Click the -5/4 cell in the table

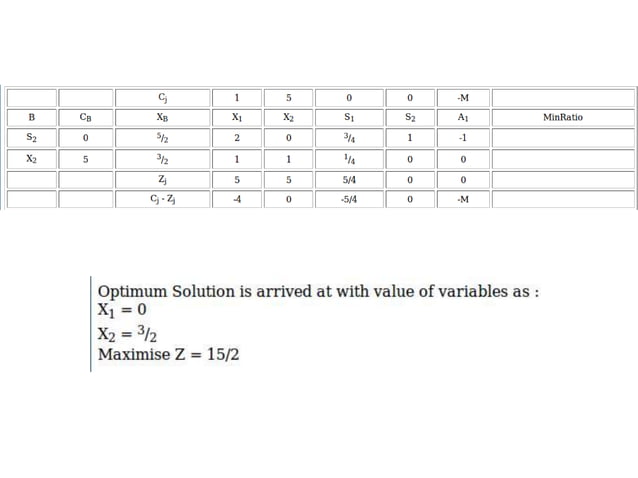349,199
